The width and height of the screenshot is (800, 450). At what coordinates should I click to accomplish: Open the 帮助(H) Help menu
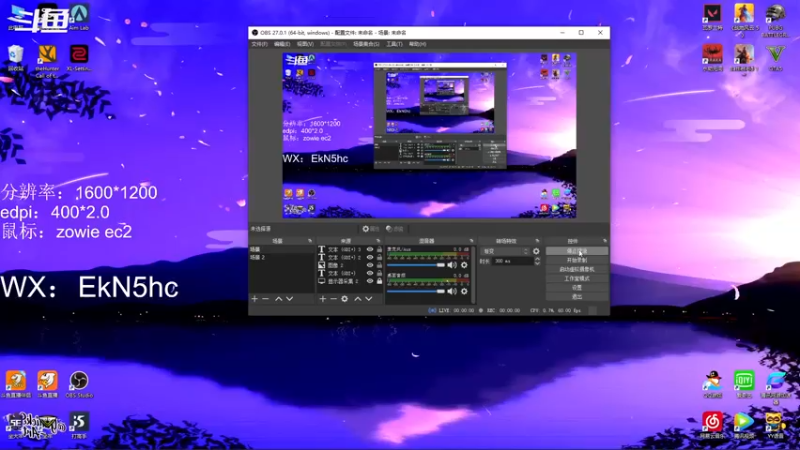(x=417, y=44)
